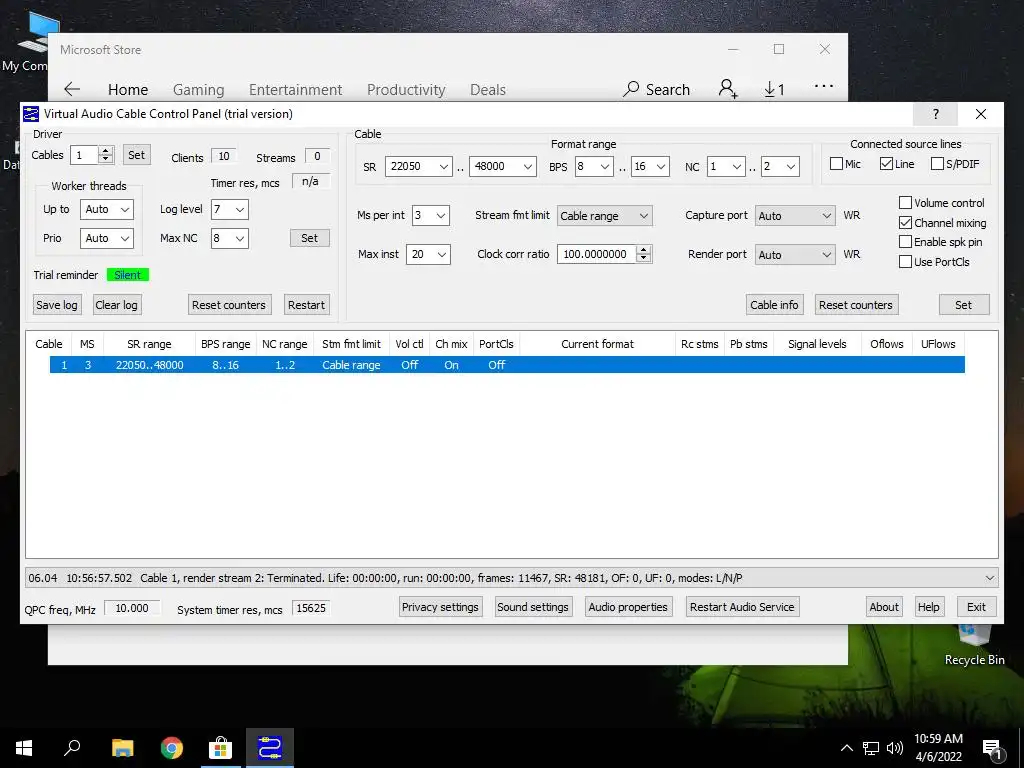Open Privacy settings button
1024x768 pixels.
440,607
